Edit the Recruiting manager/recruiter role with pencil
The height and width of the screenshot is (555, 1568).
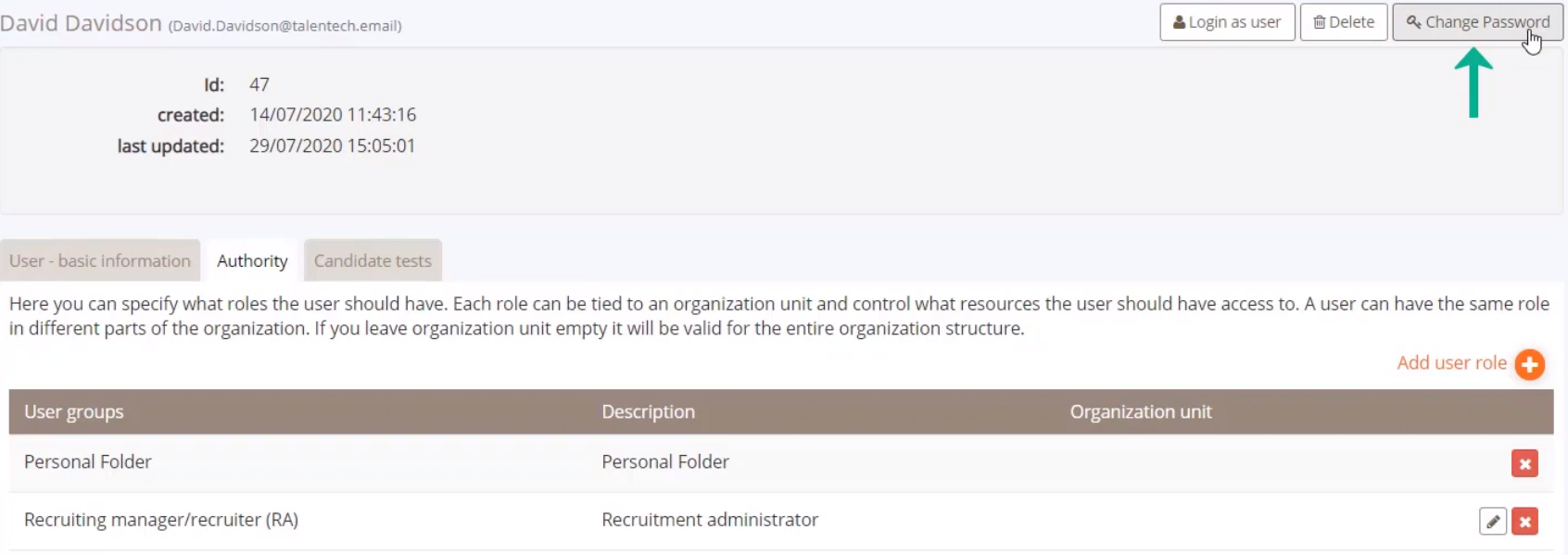(x=1493, y=522)
